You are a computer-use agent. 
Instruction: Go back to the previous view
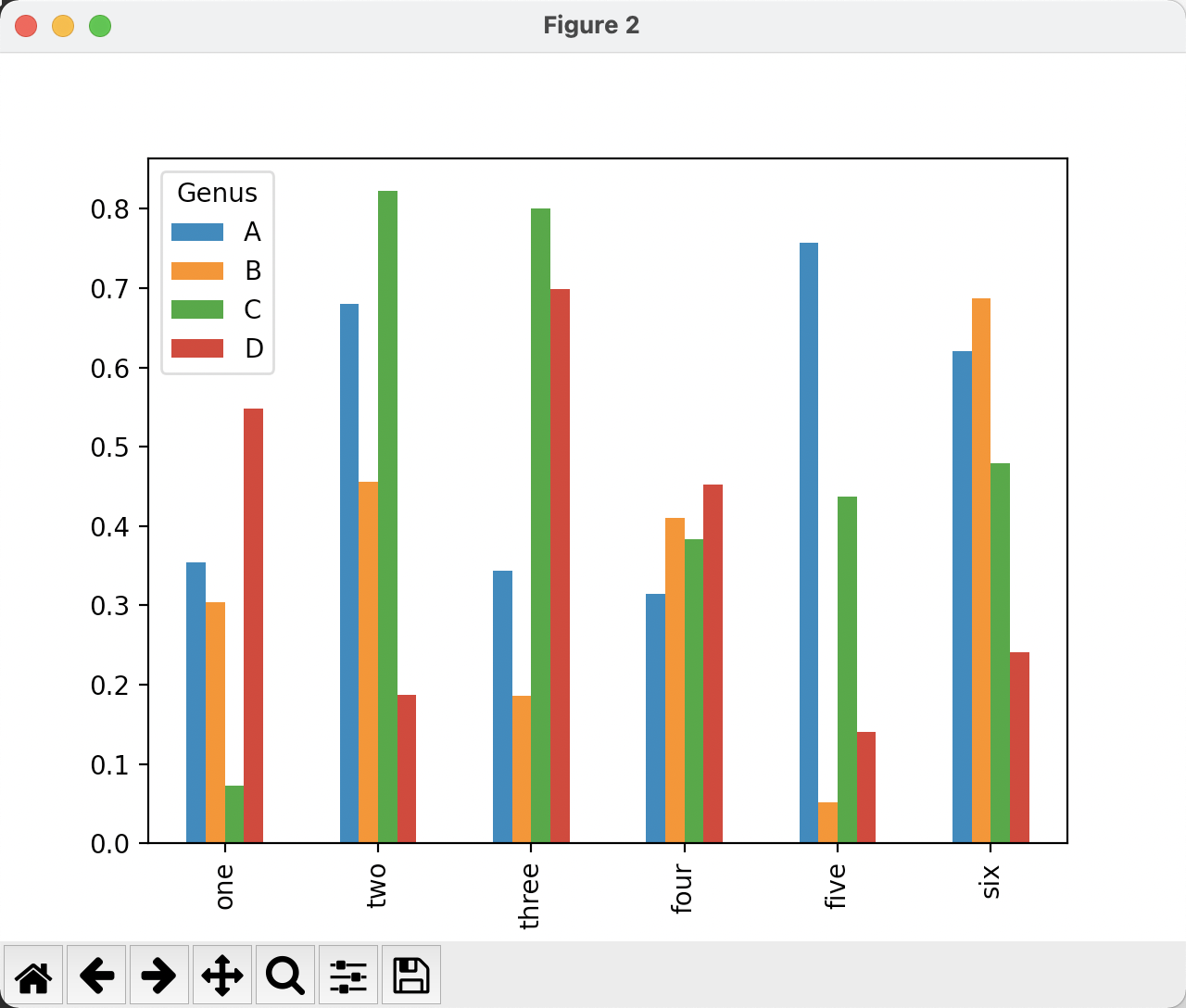tap(96, 975)
